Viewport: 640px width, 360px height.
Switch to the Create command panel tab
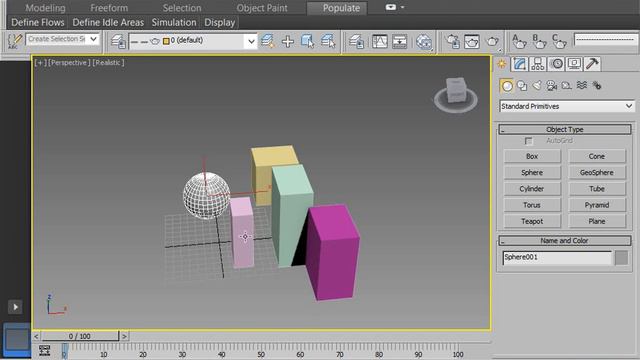502,64
